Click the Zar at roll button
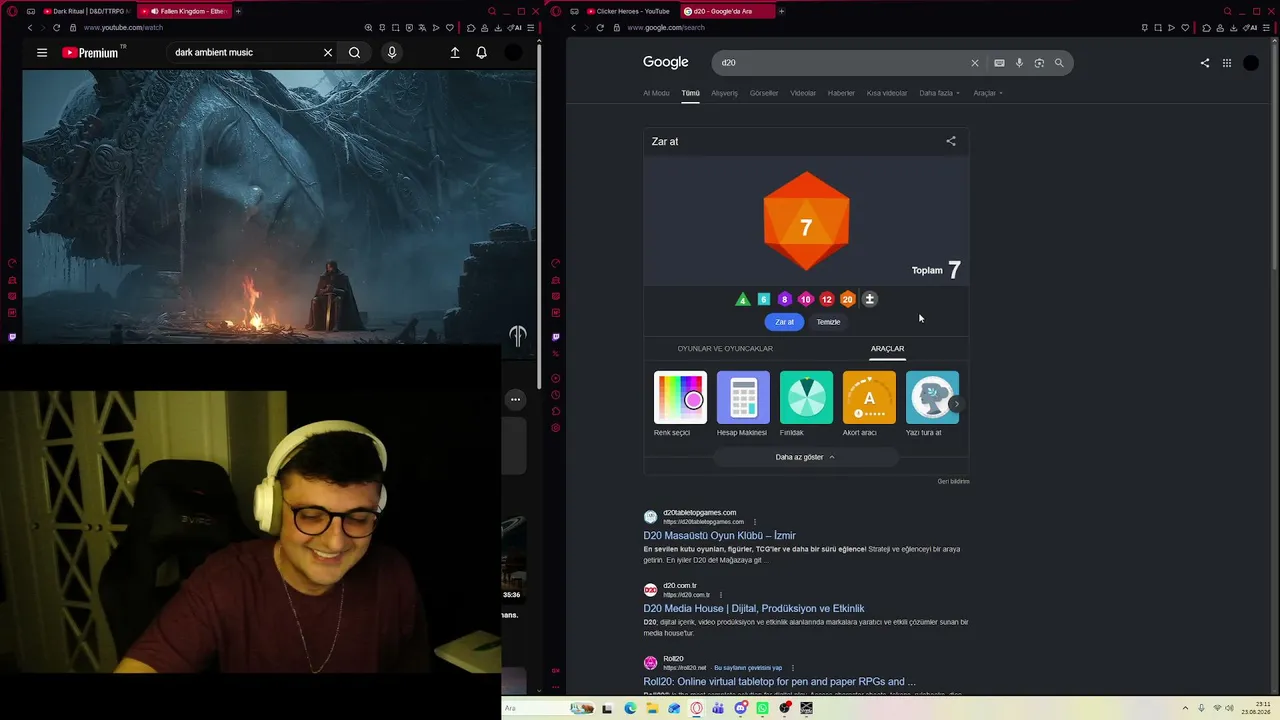Screen dimensions: 1280x720 coord(785,322)
